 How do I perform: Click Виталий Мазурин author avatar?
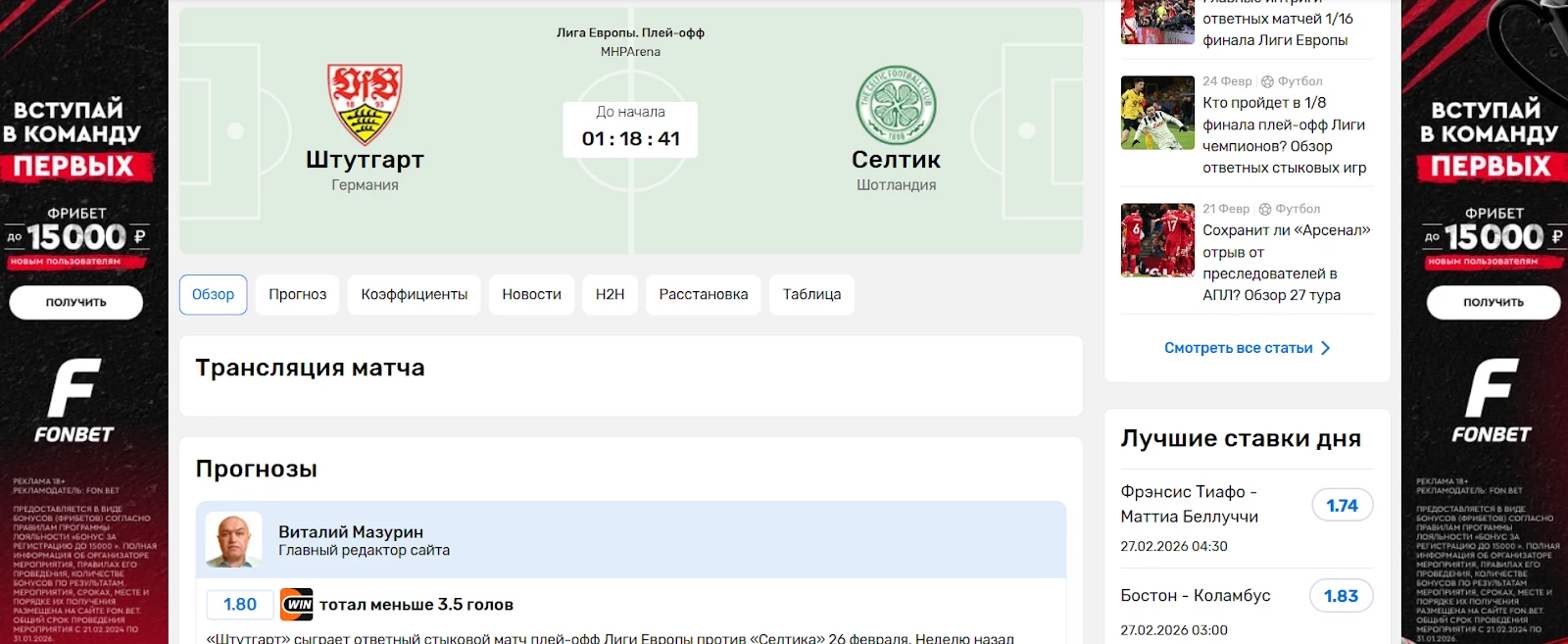(x=233, y=540)
